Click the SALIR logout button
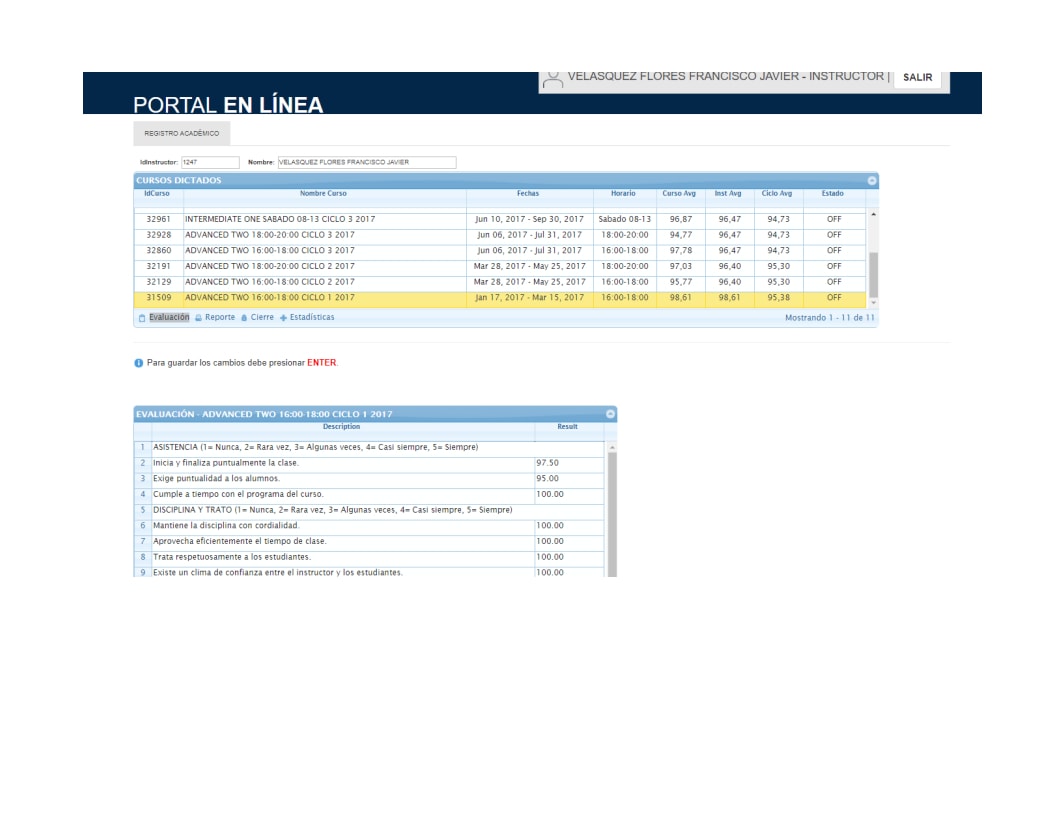Viewport: 1055px width, 815px height. pos(917,77)
